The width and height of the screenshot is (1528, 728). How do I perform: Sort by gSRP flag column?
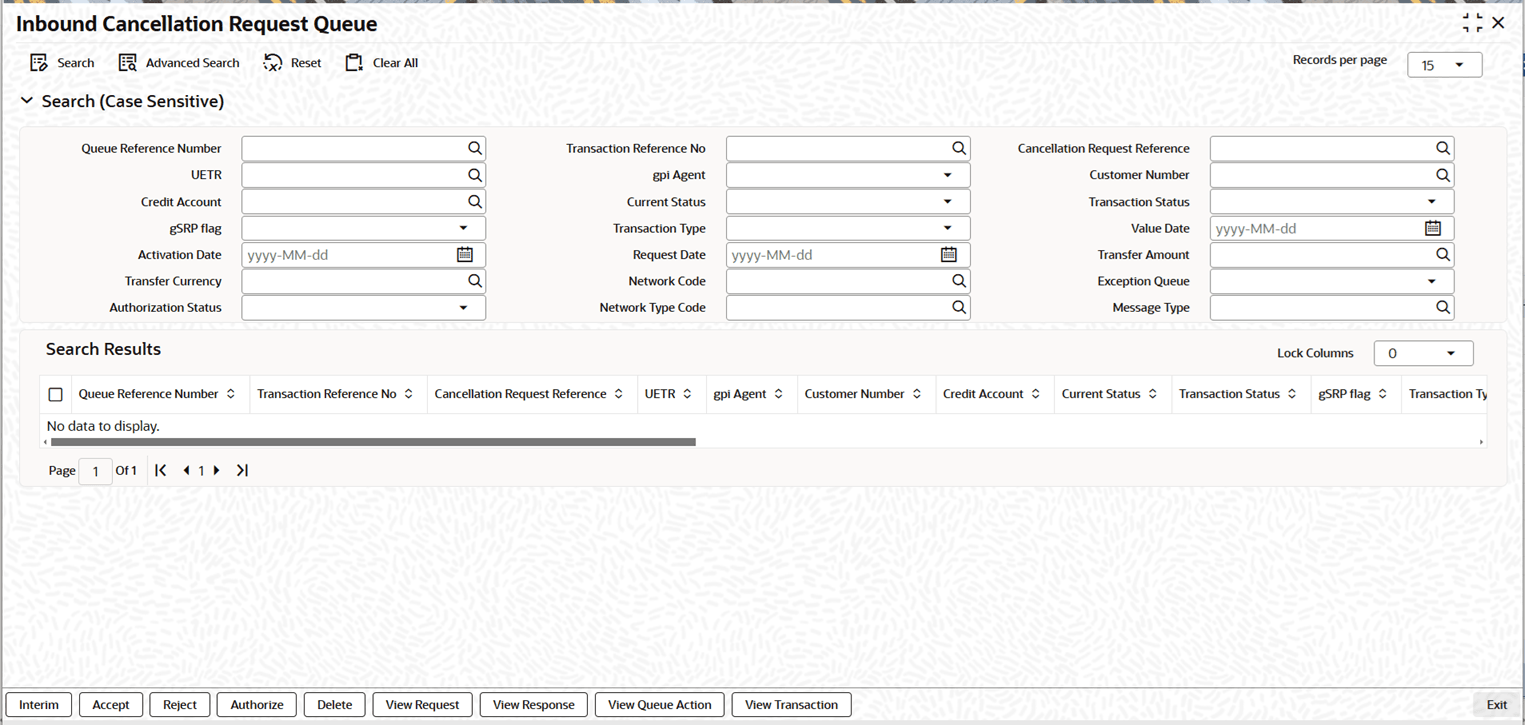(x=1383, y=394)
